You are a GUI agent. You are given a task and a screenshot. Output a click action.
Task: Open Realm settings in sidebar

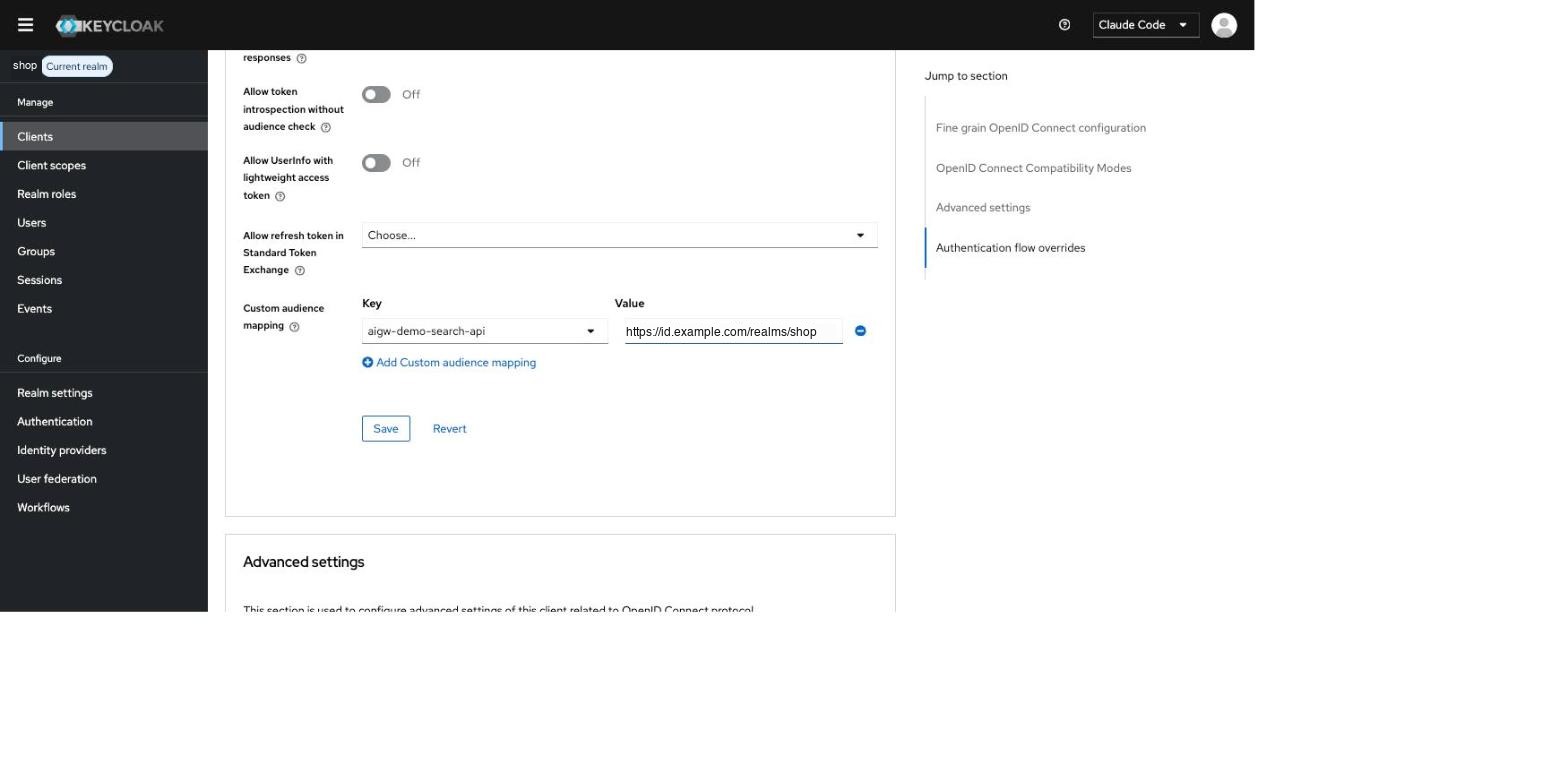(104, 393)
